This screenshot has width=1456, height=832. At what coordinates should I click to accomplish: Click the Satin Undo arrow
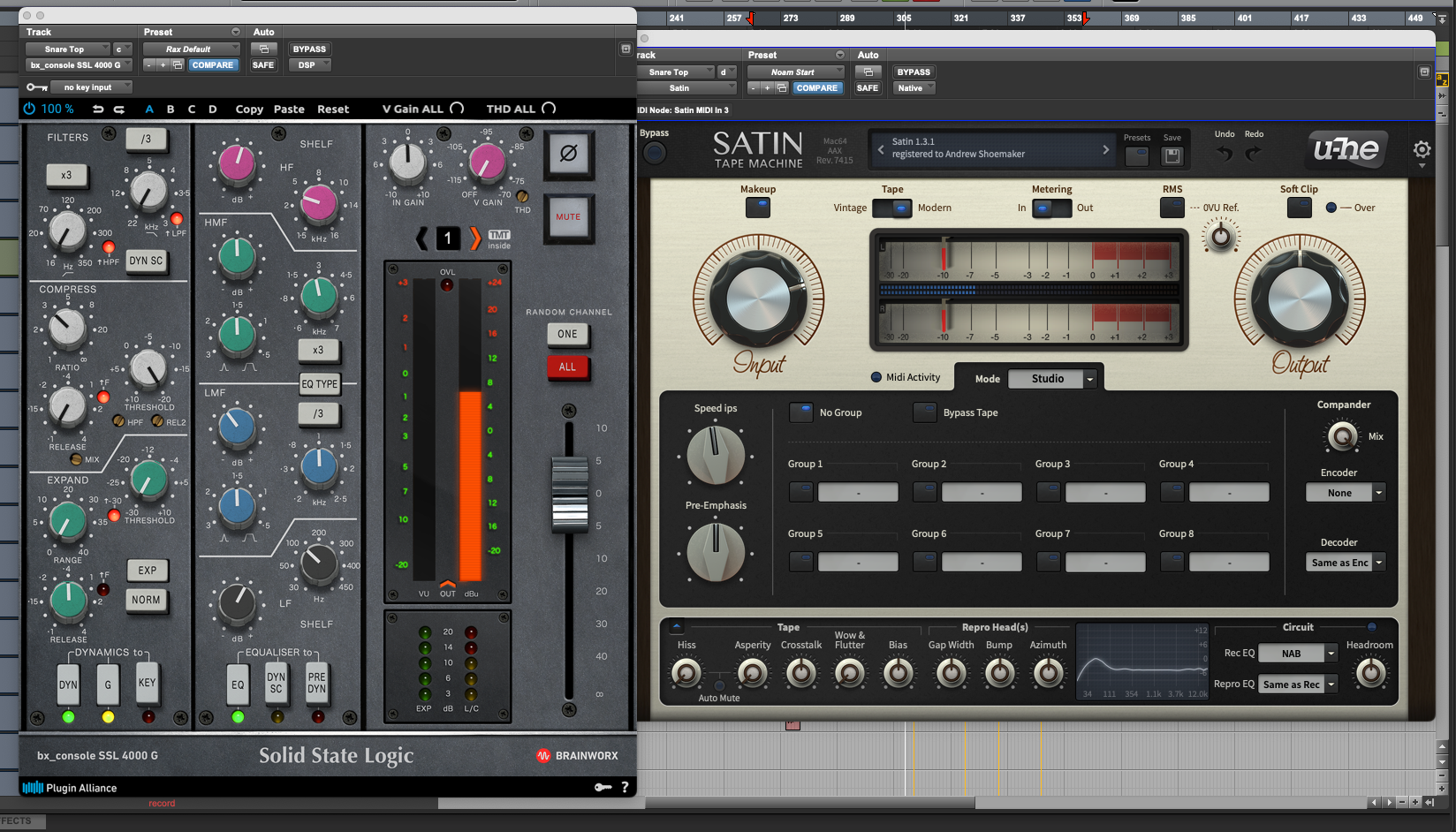[1225, 154]
